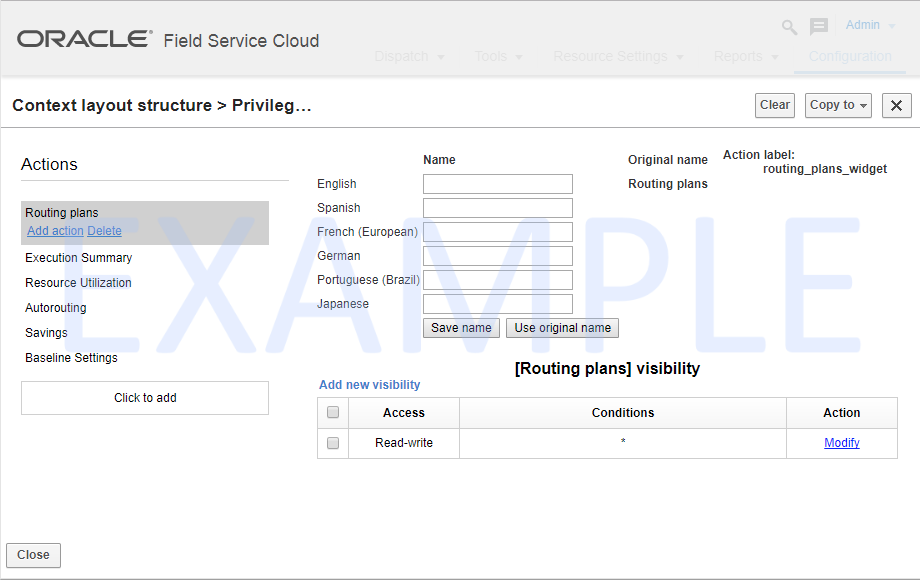Viewport: 920px width, 580px height.
Task: Click Modify for Read-write visibility
Action: 841,443
